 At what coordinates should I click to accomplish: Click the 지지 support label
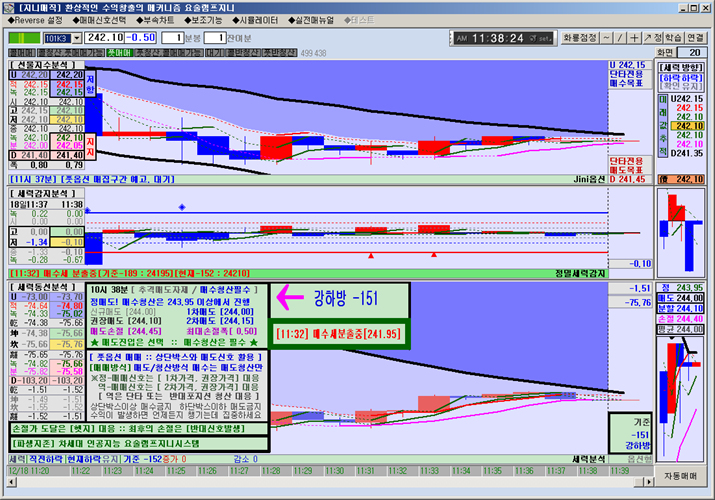(x=90, y=146)
